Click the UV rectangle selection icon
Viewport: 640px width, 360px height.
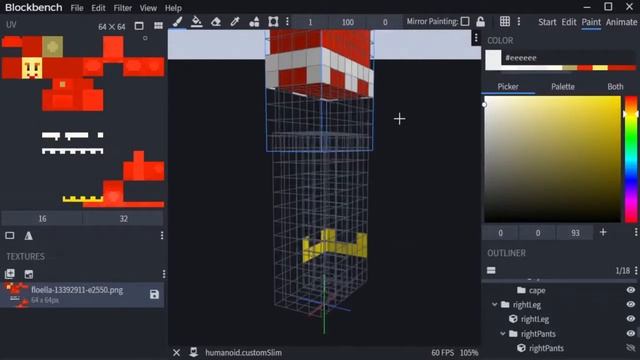click(x=10, y=236)
